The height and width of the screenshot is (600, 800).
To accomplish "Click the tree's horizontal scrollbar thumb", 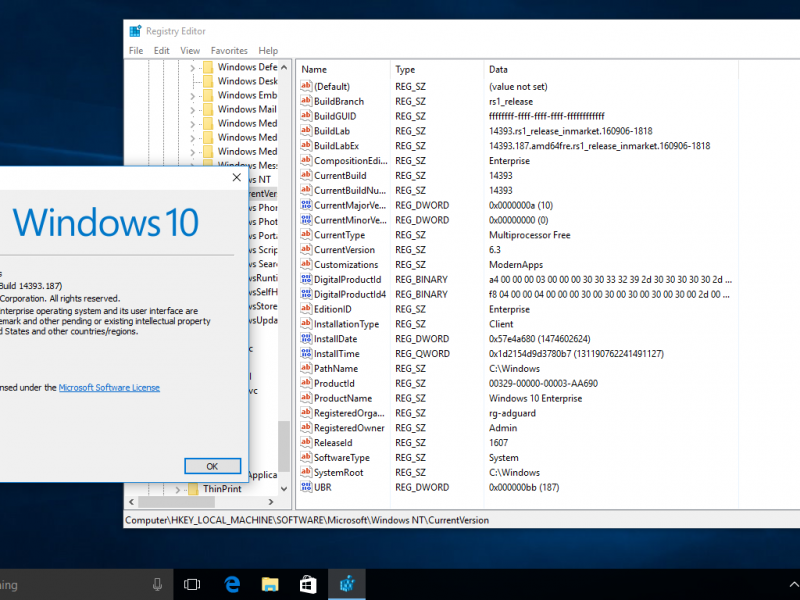I will coord(176,502).
